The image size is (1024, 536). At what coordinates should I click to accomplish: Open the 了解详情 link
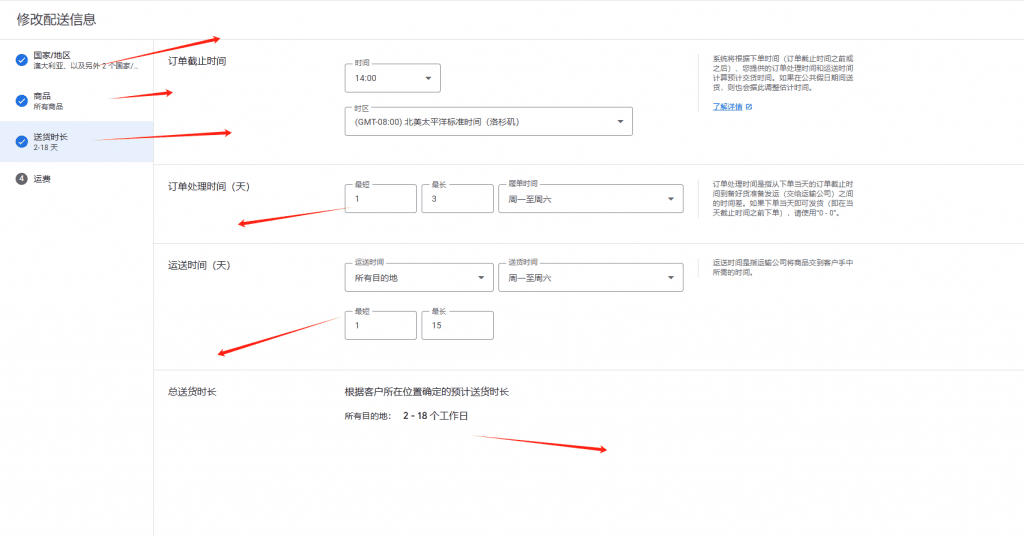click(728, 106)
